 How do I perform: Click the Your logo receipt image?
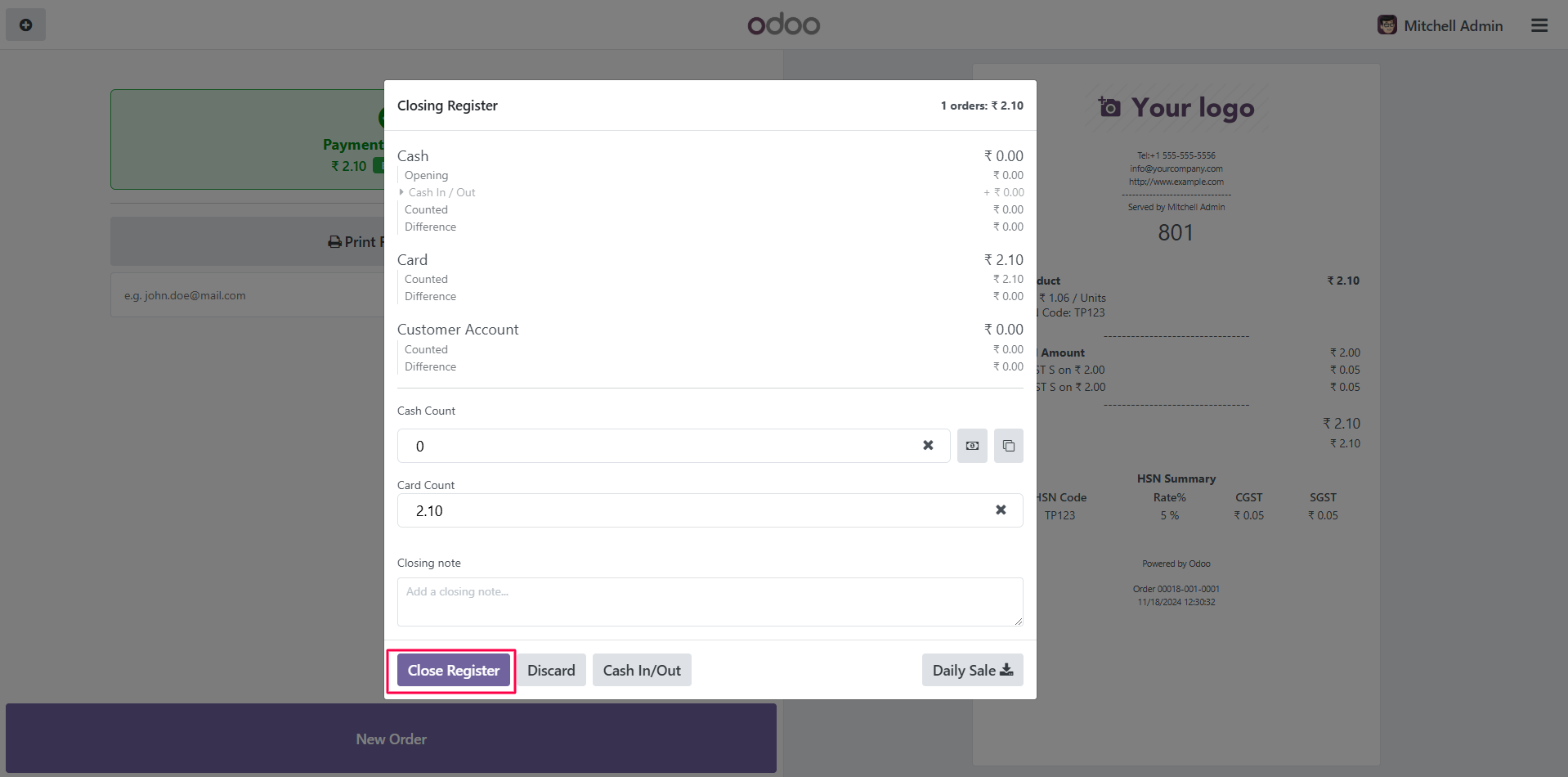(1176, 108)
